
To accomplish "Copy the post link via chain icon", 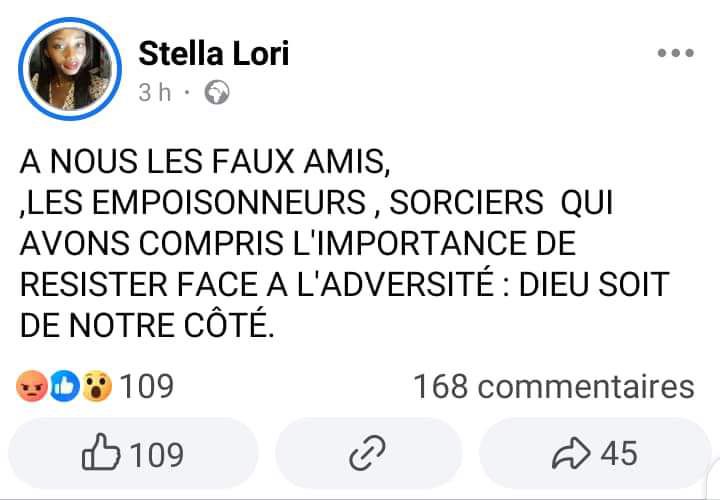I will [x=361, y=455].
